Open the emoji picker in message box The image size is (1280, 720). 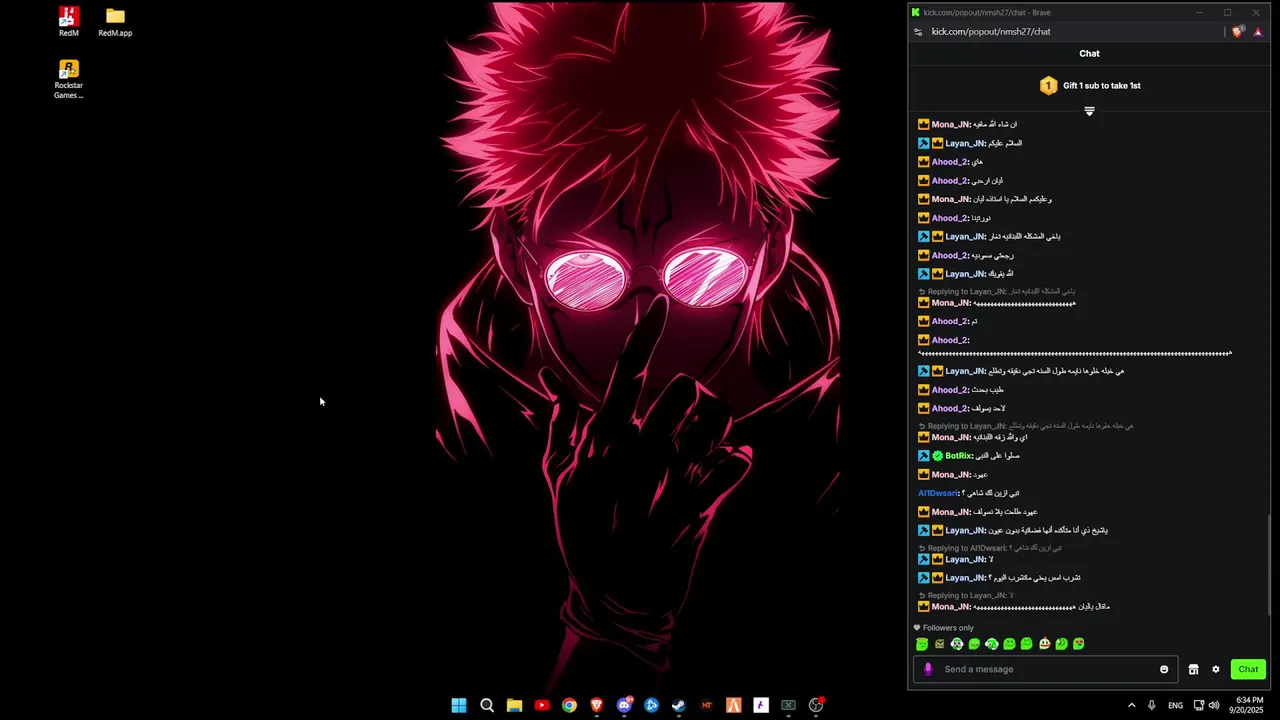point(1164,669)
